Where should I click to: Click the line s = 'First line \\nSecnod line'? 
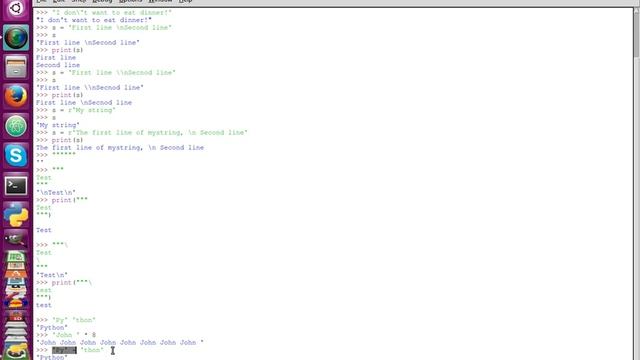[106, 73]
